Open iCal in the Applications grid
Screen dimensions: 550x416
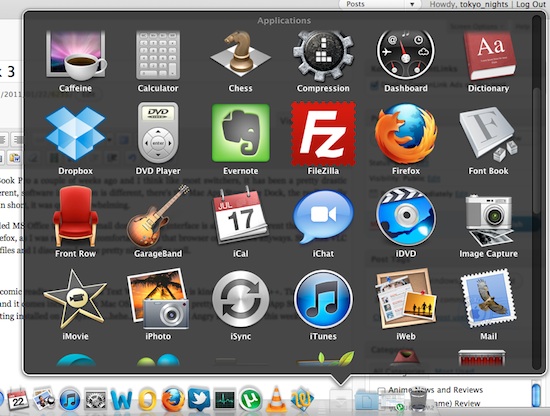pos(241,216)
